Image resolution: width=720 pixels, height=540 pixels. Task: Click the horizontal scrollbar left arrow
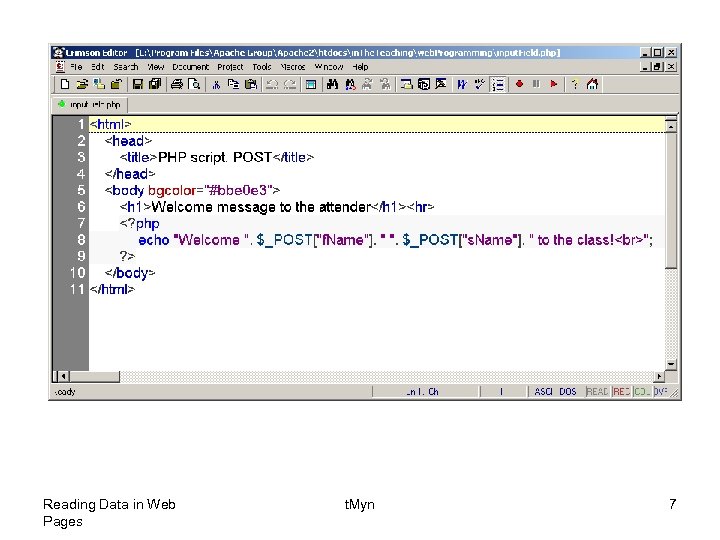[x=63, y=377]
